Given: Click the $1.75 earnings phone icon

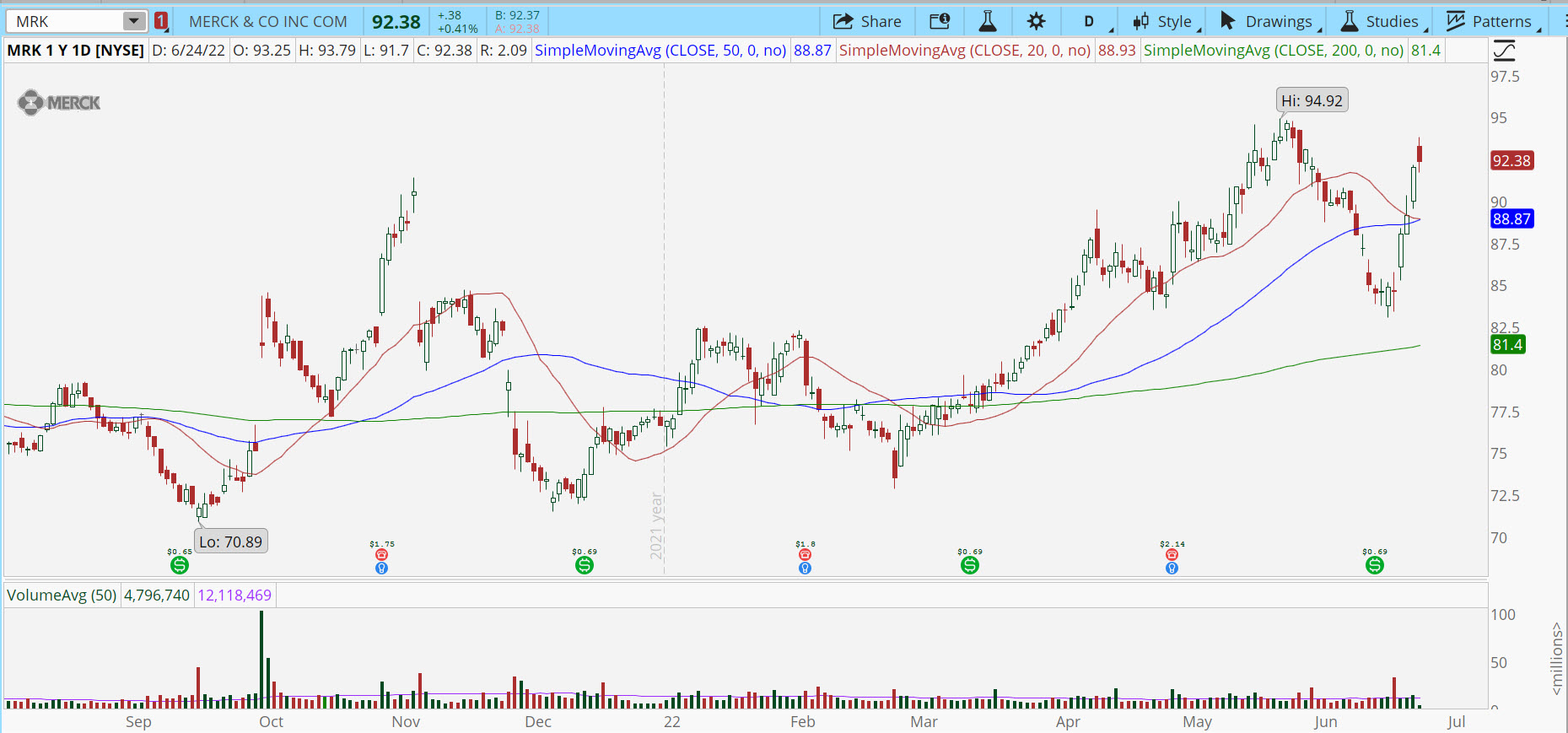Looking at the screenshot, I should 382,554.
